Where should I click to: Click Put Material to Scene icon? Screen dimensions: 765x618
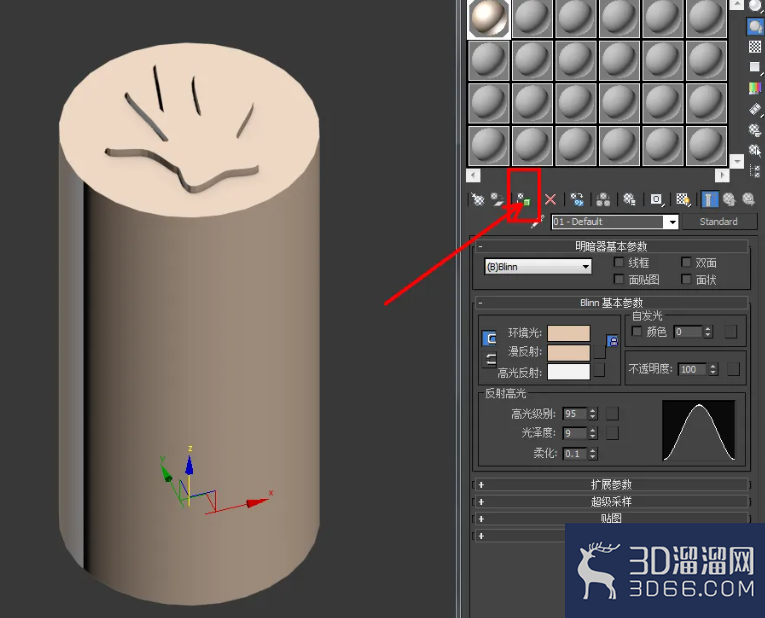click(498, 199)
